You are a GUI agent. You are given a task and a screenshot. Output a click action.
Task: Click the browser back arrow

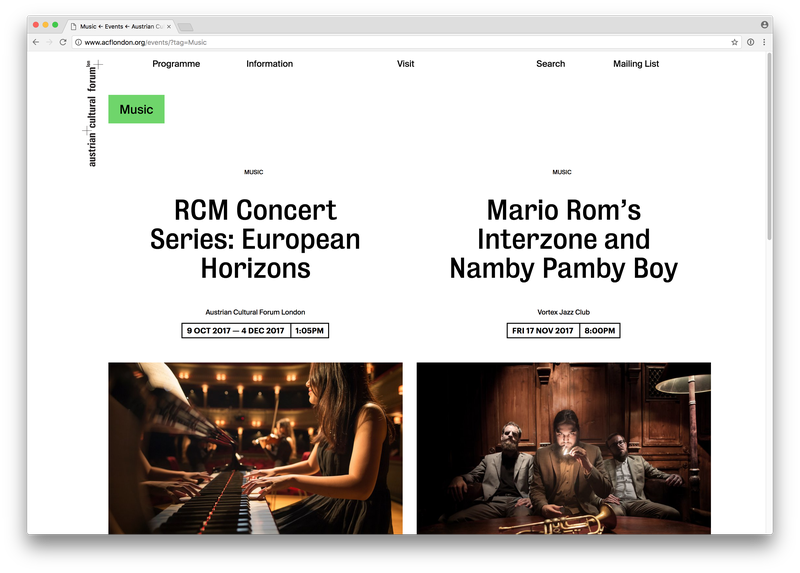[x=36, y=42]
